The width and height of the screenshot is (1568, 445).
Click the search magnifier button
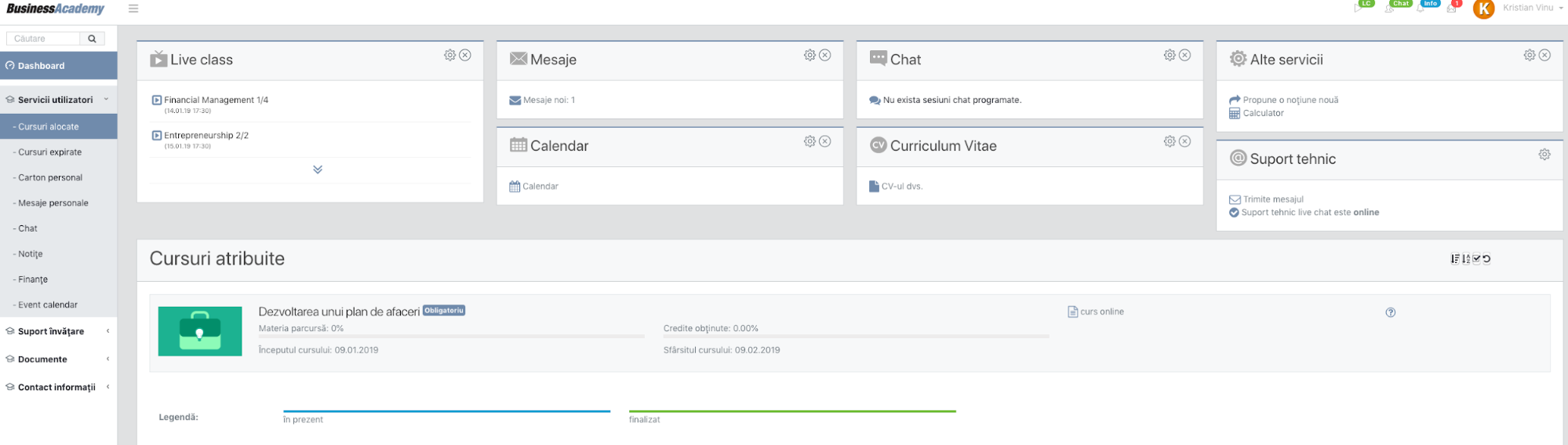pyautogui.click(x=93, y=38)
